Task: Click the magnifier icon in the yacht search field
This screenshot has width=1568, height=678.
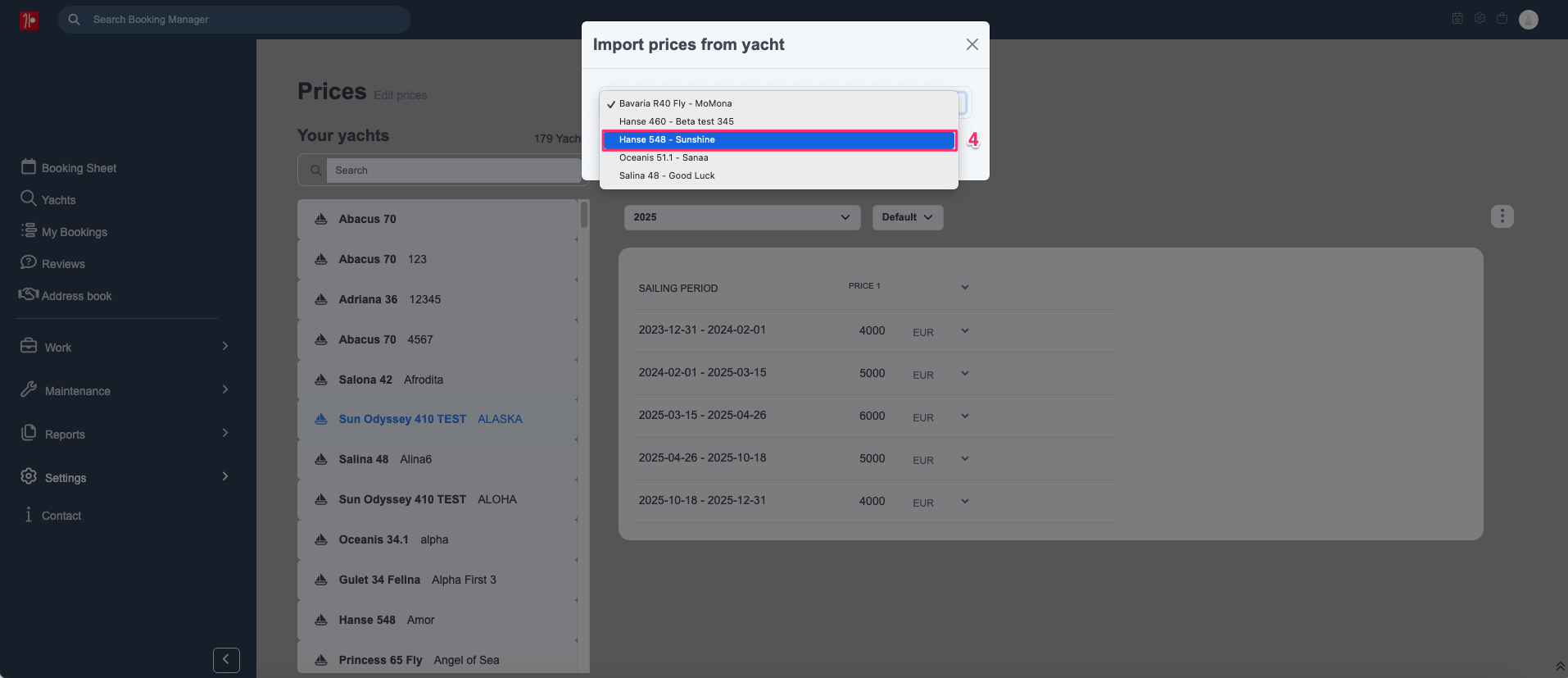Action: pos(315,171)
